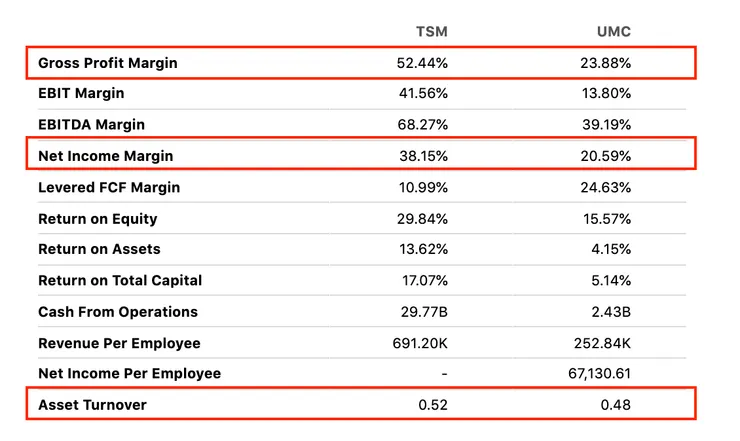Click TSM's 29.77B cash from operations value

425,312
